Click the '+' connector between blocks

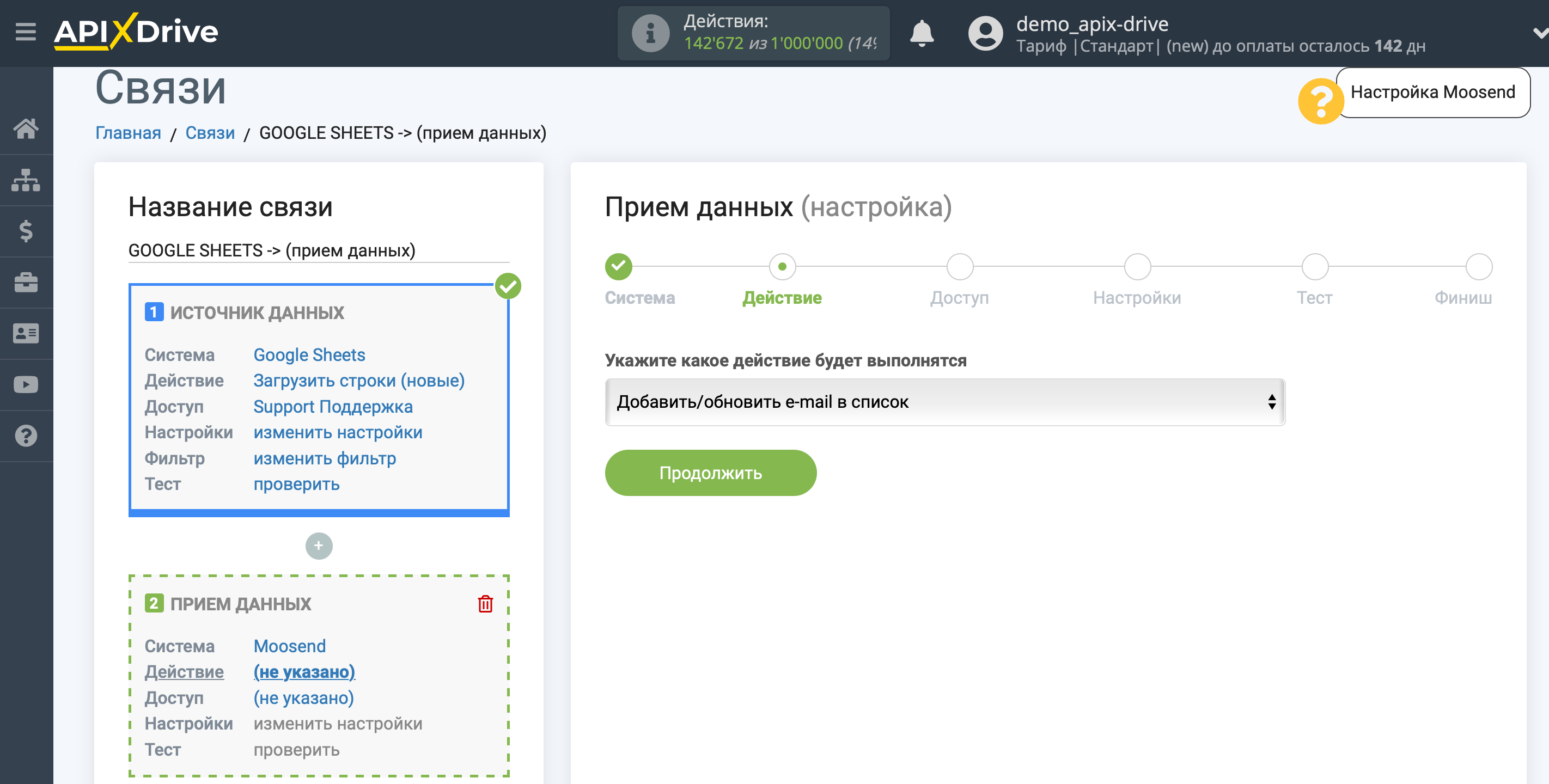pyautogui.click(x=319, y=546)
